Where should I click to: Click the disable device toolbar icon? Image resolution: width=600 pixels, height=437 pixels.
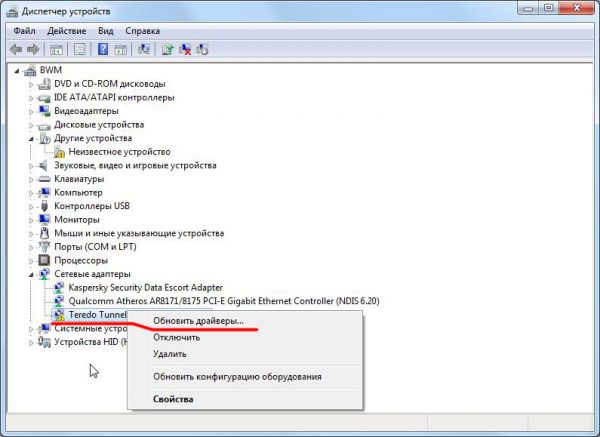click(202, 49)
